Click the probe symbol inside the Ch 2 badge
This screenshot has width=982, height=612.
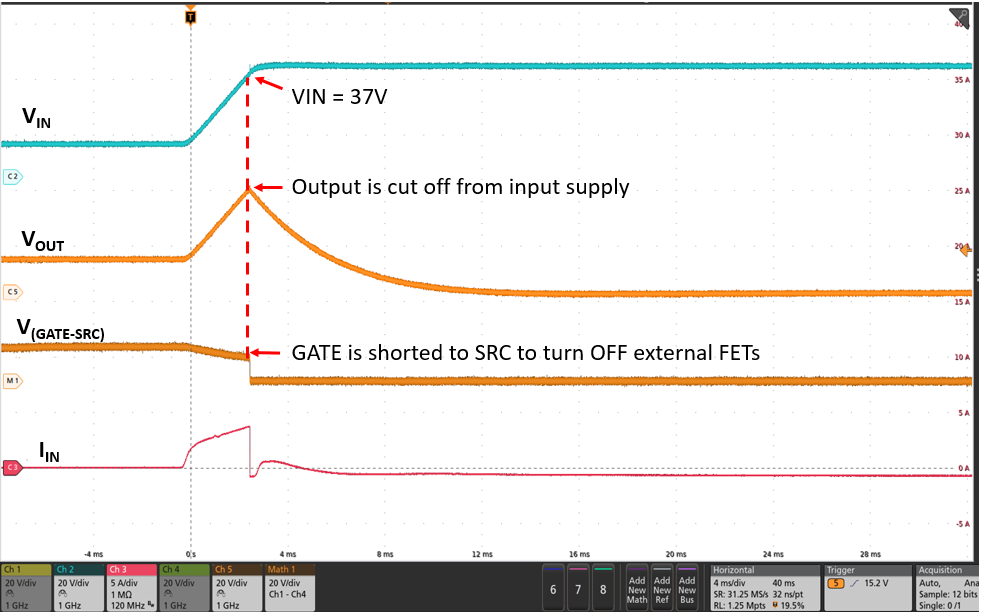pyautogui.click(x=62, y=591)
